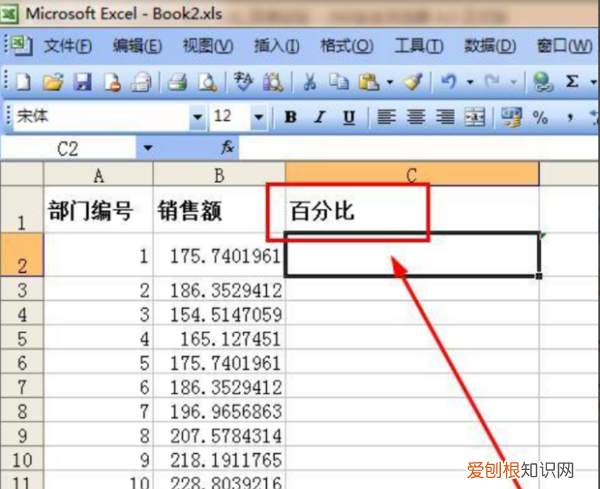
Task: Paste with the clipboard icon
Action: pyautogui.click(x=369, y=82)
